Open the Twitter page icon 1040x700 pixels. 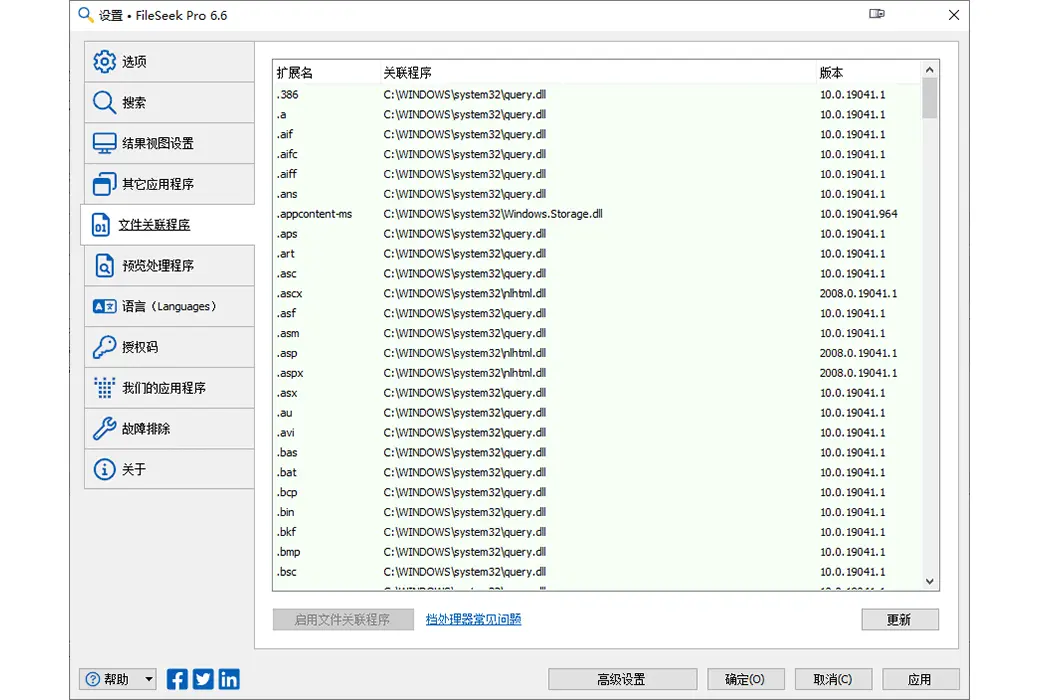pyautogui.click(x=203, y=679)
